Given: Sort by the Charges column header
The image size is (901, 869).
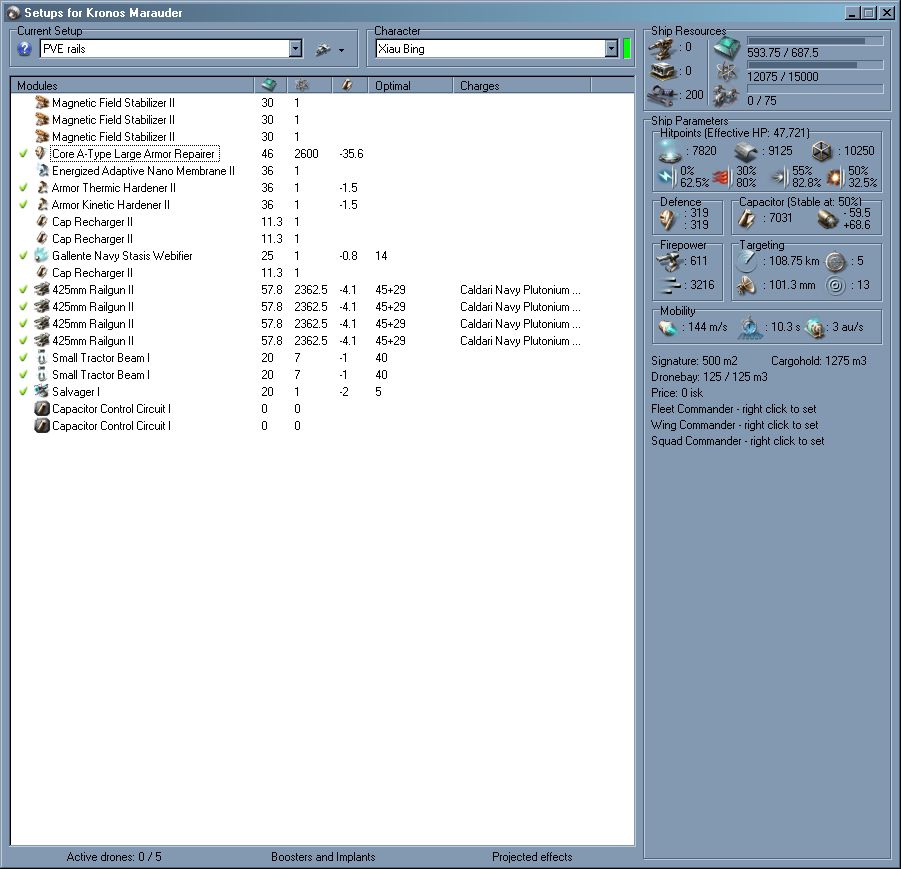Looking at the screenshot, I should pyautogui.click(x=522, y=86).
